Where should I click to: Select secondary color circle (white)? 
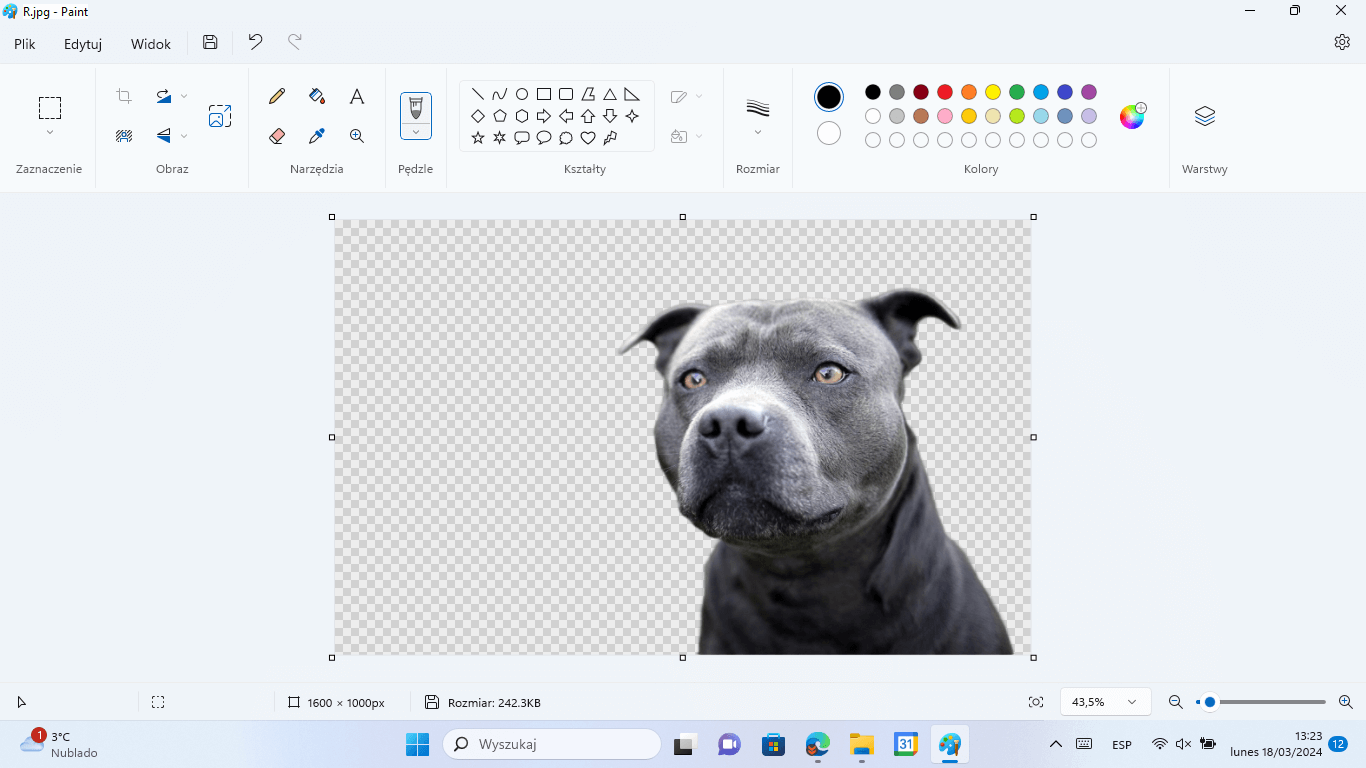point(829,133)
